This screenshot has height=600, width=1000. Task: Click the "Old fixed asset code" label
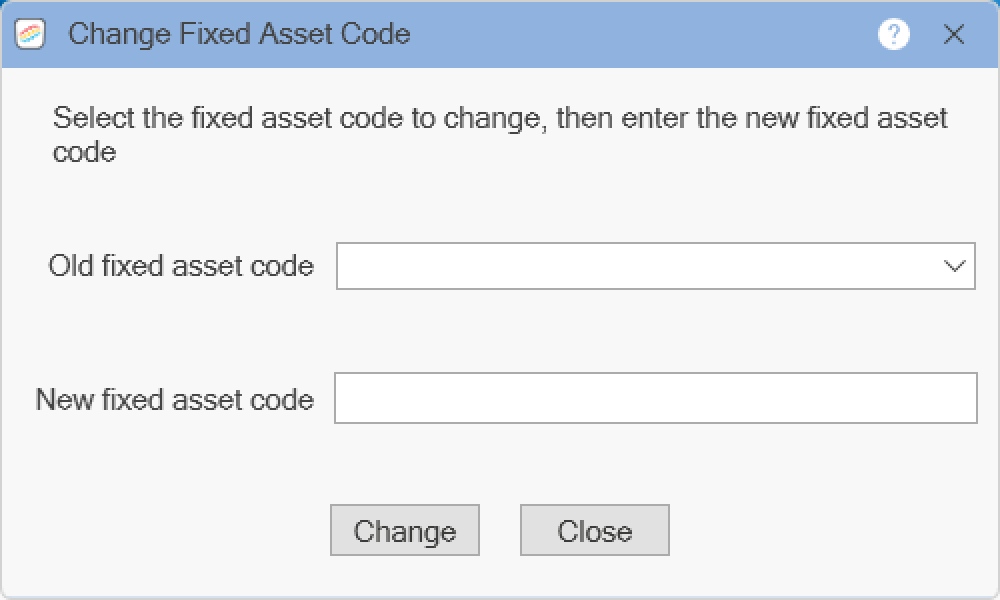pyautogui.click(x=181, y=266)
